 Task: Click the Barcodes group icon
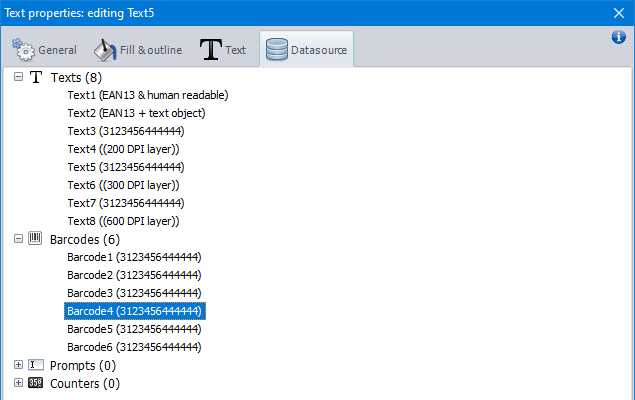(35, 238)
